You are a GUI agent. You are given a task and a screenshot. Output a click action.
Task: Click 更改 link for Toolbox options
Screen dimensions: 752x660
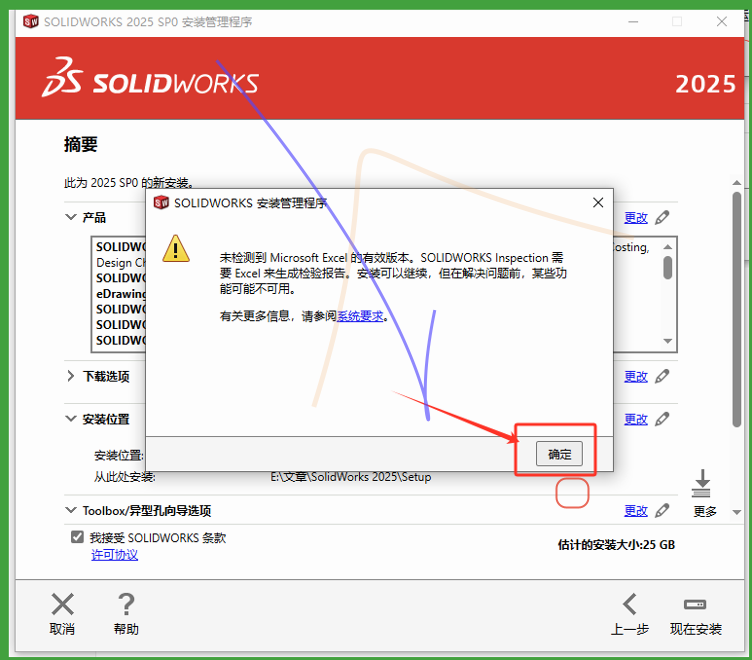tap(635, 510)
